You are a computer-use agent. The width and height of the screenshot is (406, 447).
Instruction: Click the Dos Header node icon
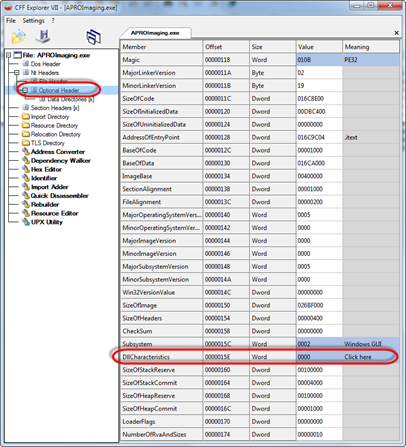[26, 64]
